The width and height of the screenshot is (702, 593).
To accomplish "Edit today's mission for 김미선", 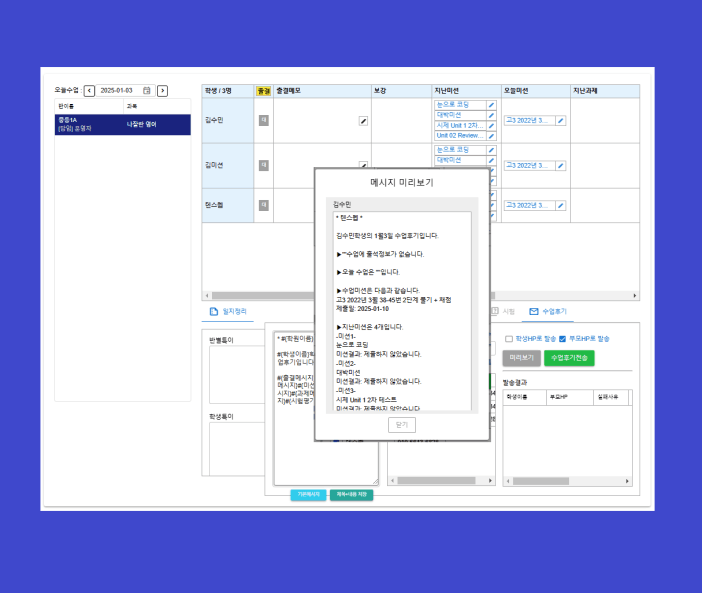I will [x=561, y=166].
